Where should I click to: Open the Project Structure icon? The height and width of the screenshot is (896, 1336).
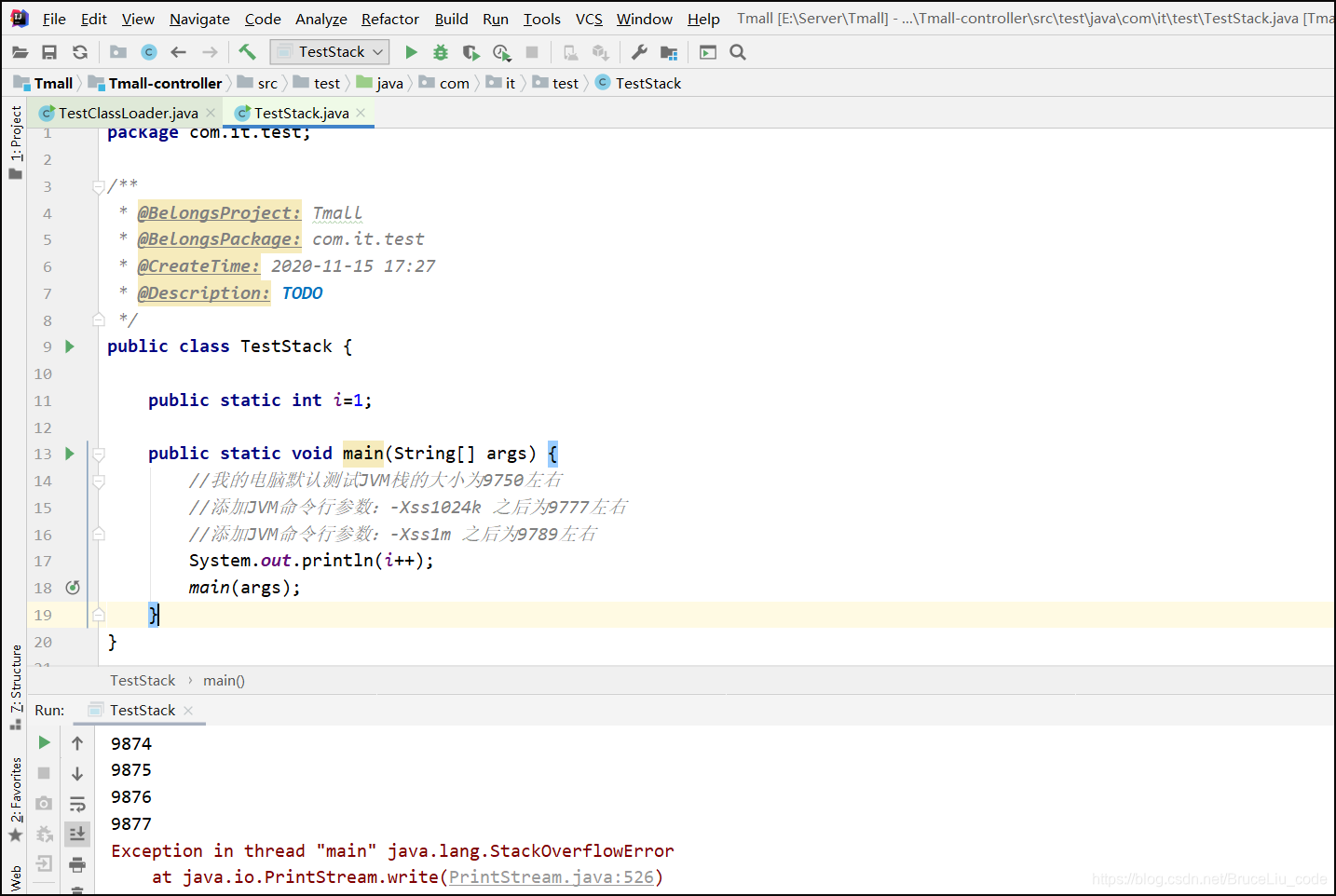point(669,52)
